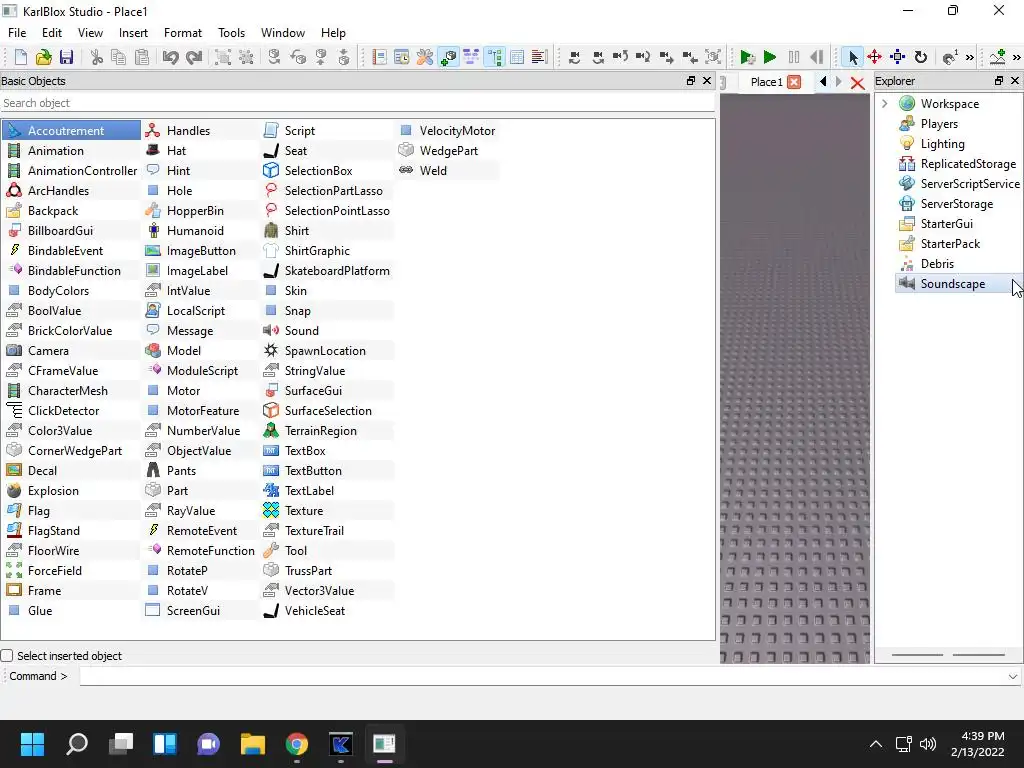Open the View menu
Screen dimensions: 1024x768
tap(90, 33)
